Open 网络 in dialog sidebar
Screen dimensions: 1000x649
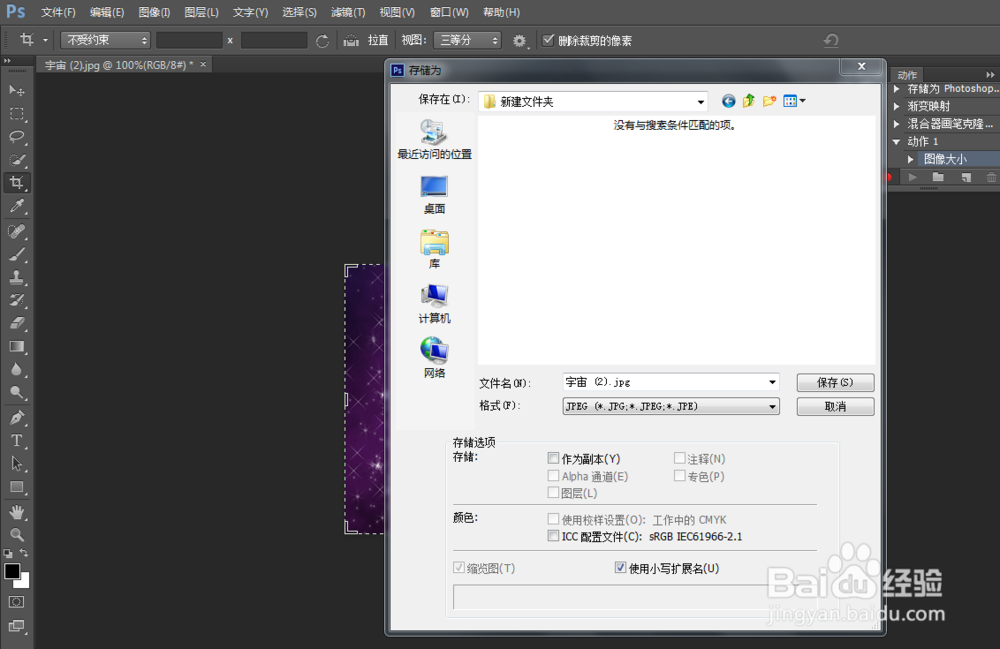pyautogui.click(x=434, y=358)
